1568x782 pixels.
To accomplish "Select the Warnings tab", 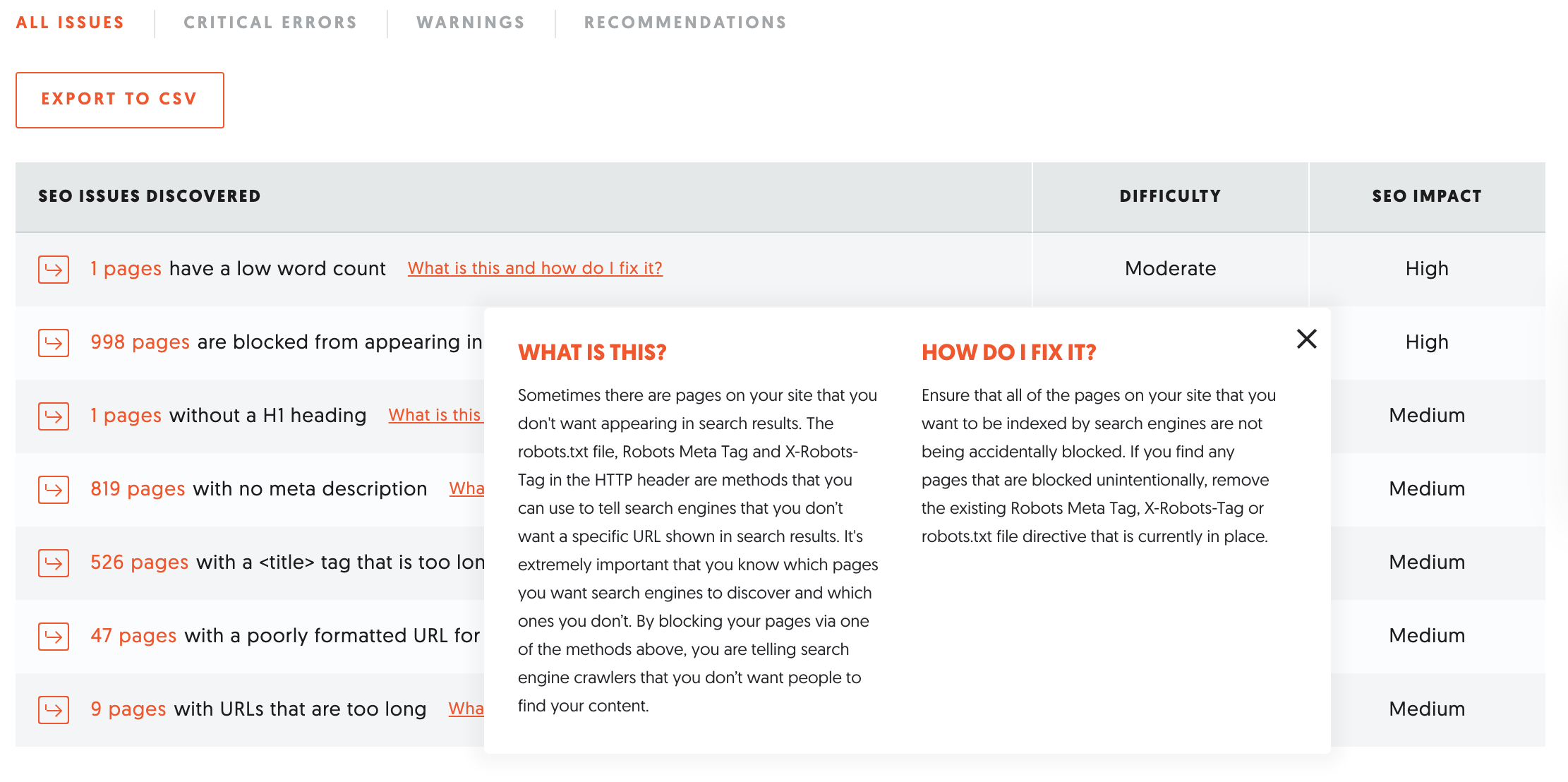I will (x=471, y=23).
